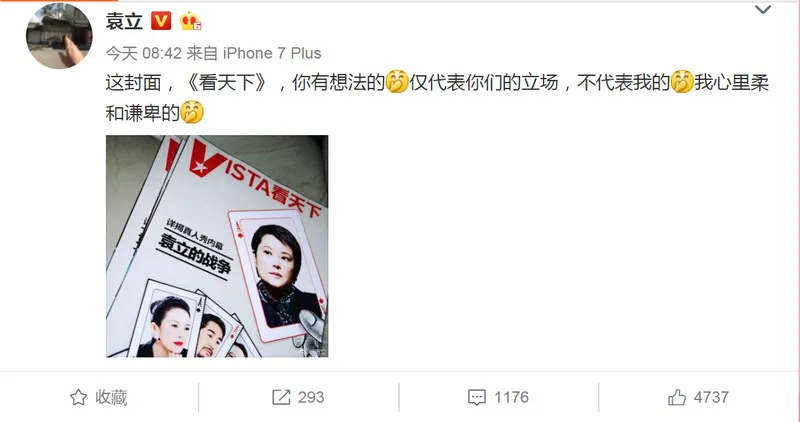Open the post timestamp 今天 08:42
800x422 pixels.
143,53
